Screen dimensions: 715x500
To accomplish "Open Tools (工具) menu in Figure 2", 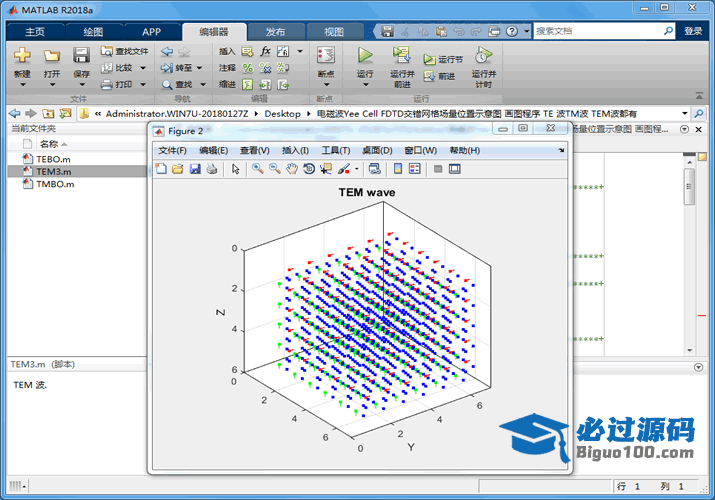I will 336,150.
